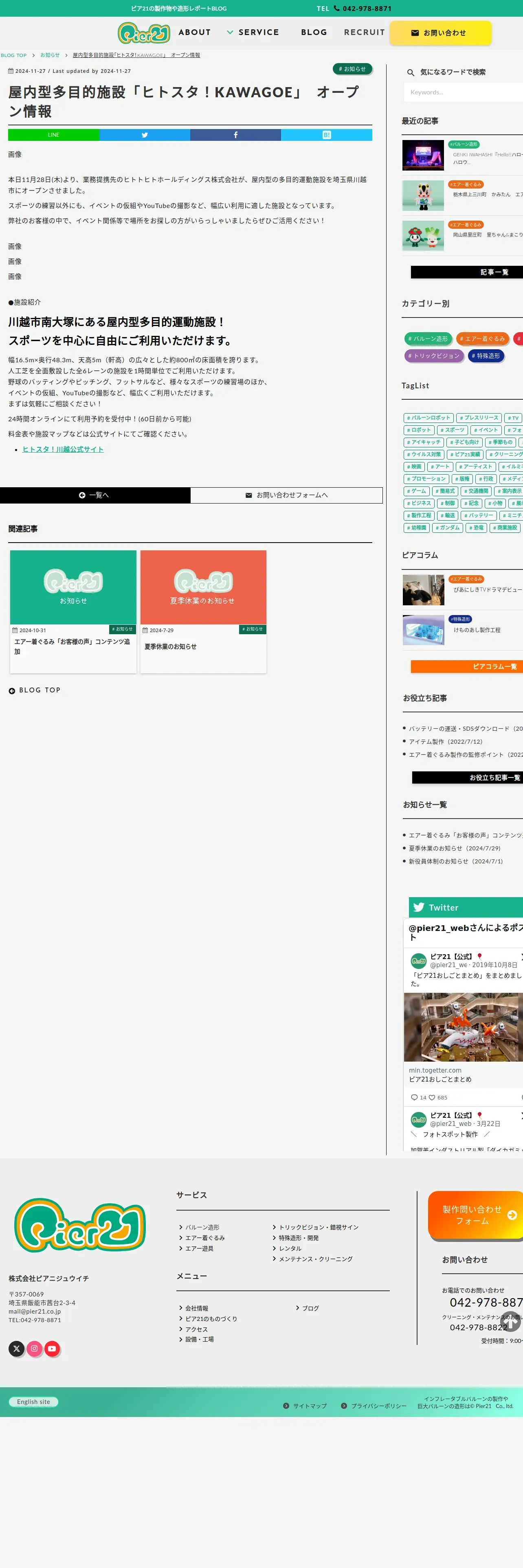Click the 一覧へ back button
Screen dimensions: 523x1568
(x=95, y=495)
